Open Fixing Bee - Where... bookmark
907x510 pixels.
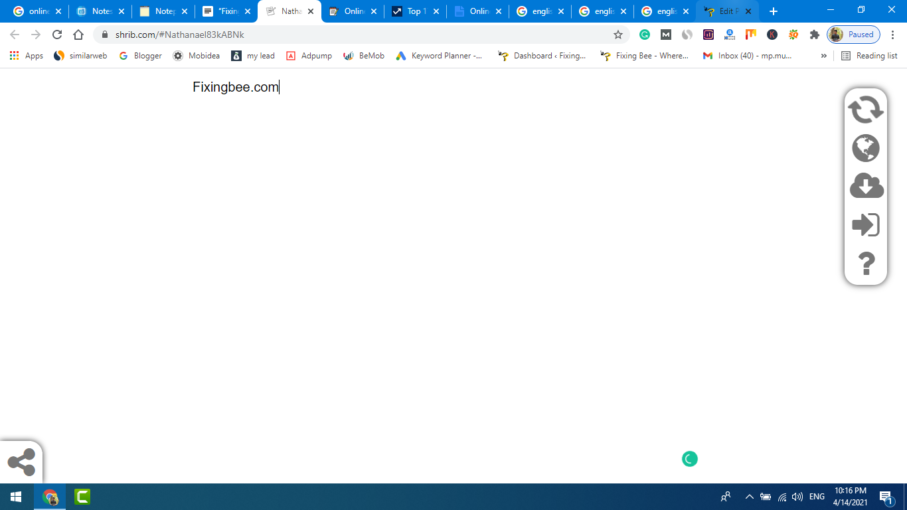(644, 56)
